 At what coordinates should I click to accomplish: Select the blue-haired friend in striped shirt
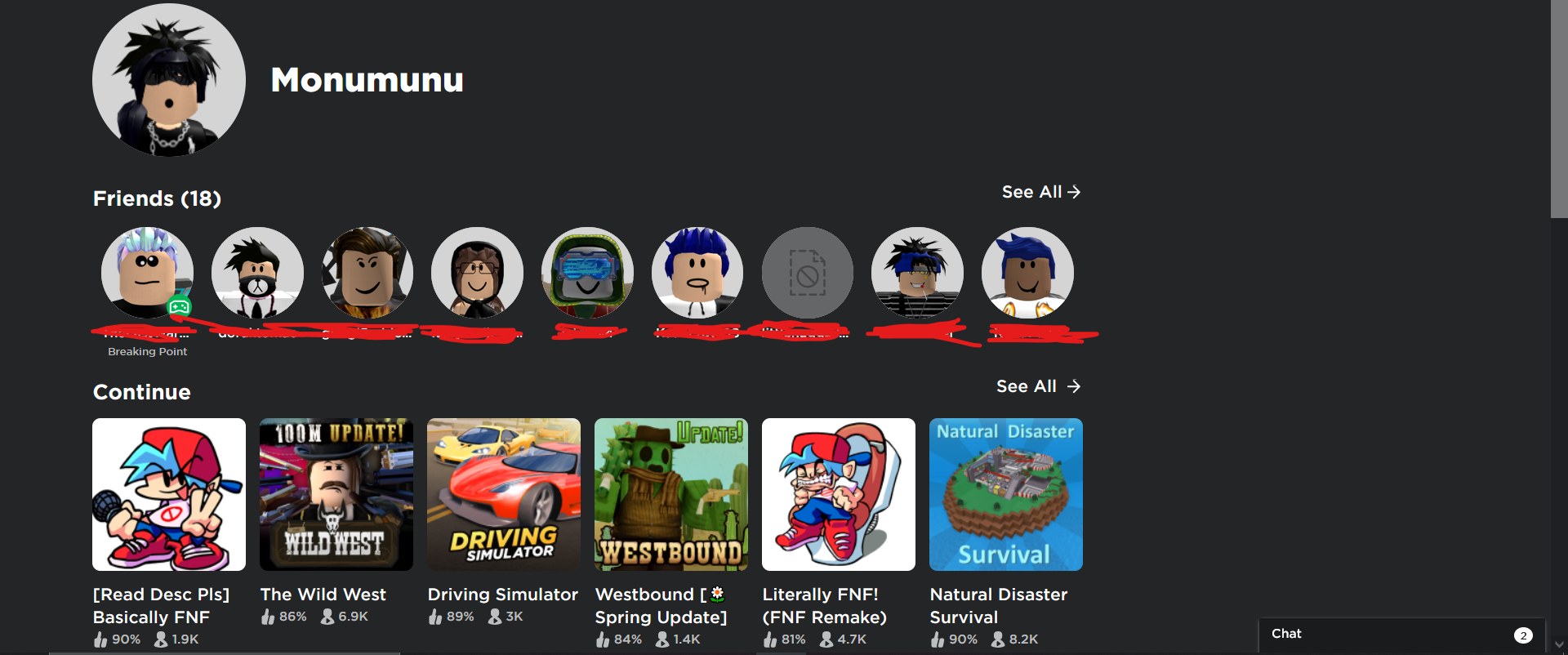pyautogui.click(x=917, y=272)
